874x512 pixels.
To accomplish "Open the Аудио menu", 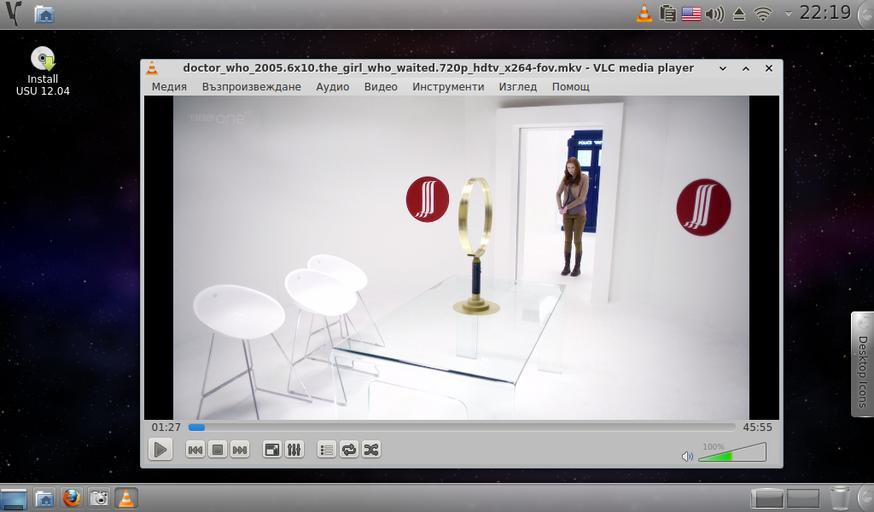I will (x=332, y=87).
